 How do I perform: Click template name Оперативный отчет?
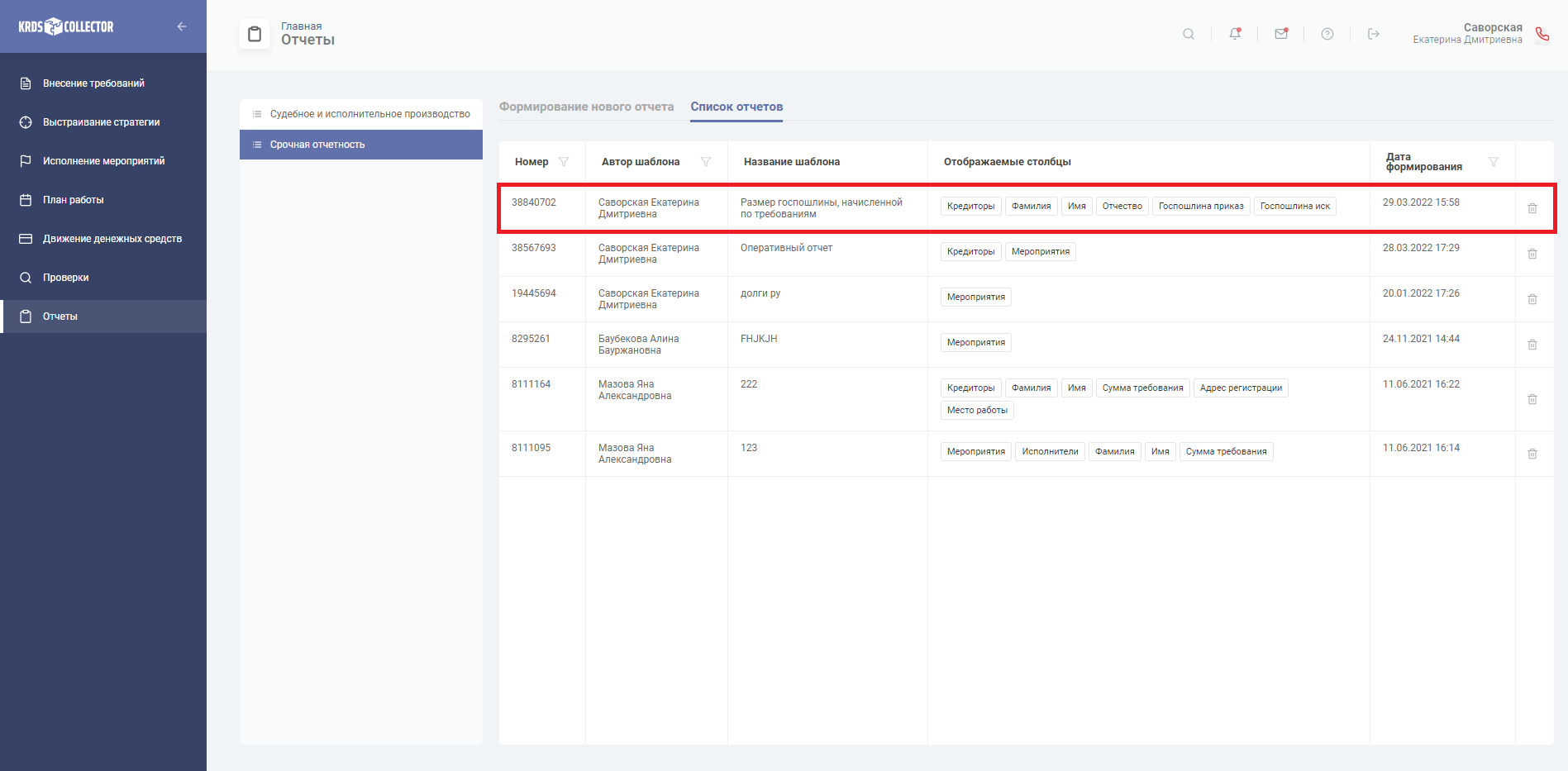[x=786, y=248]
